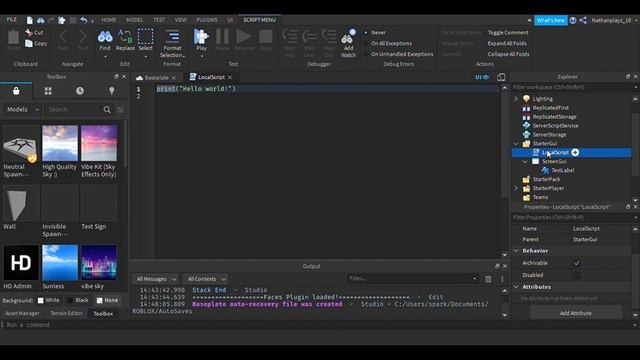Click the Find binoculars icon
640x360 pixels.
pyautogui.click(x=105, y=37)
